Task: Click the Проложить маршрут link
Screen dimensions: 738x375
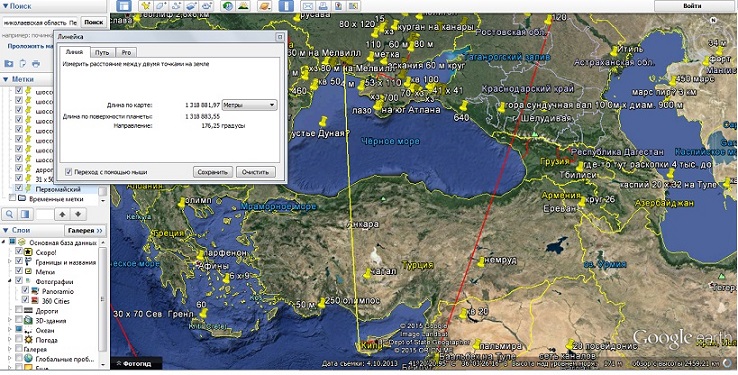Action: click(x=30, y=46)
